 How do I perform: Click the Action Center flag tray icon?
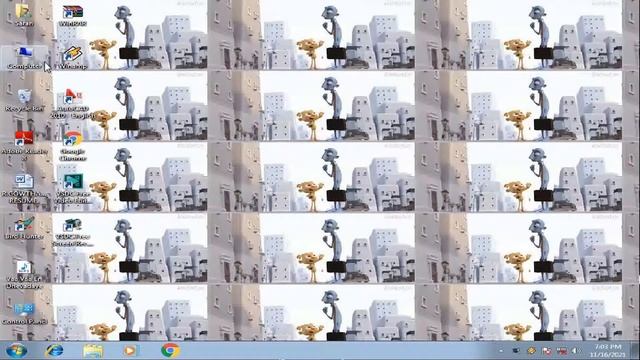click(x=547, y=351)
